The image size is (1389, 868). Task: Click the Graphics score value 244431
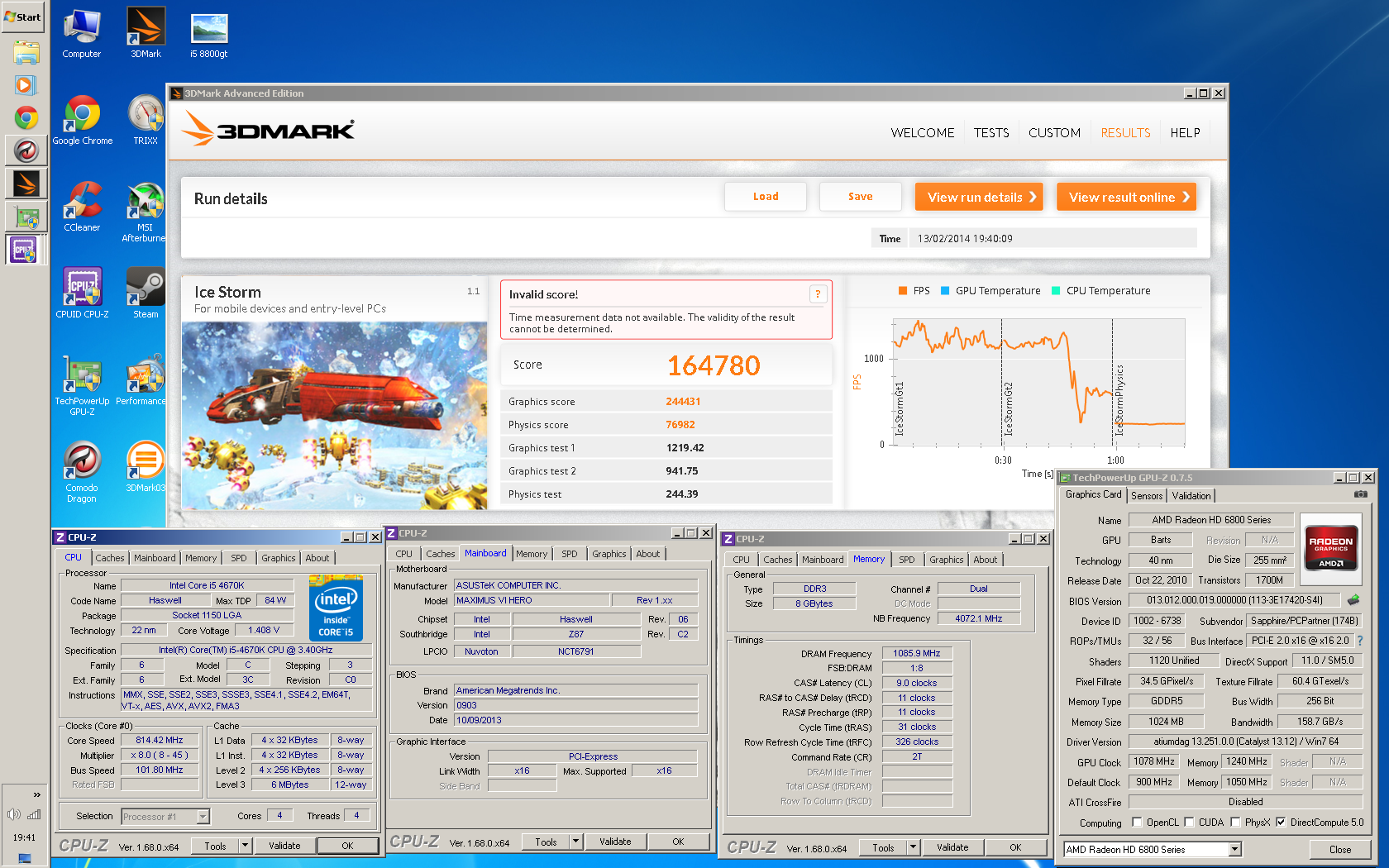coord(683,402)
